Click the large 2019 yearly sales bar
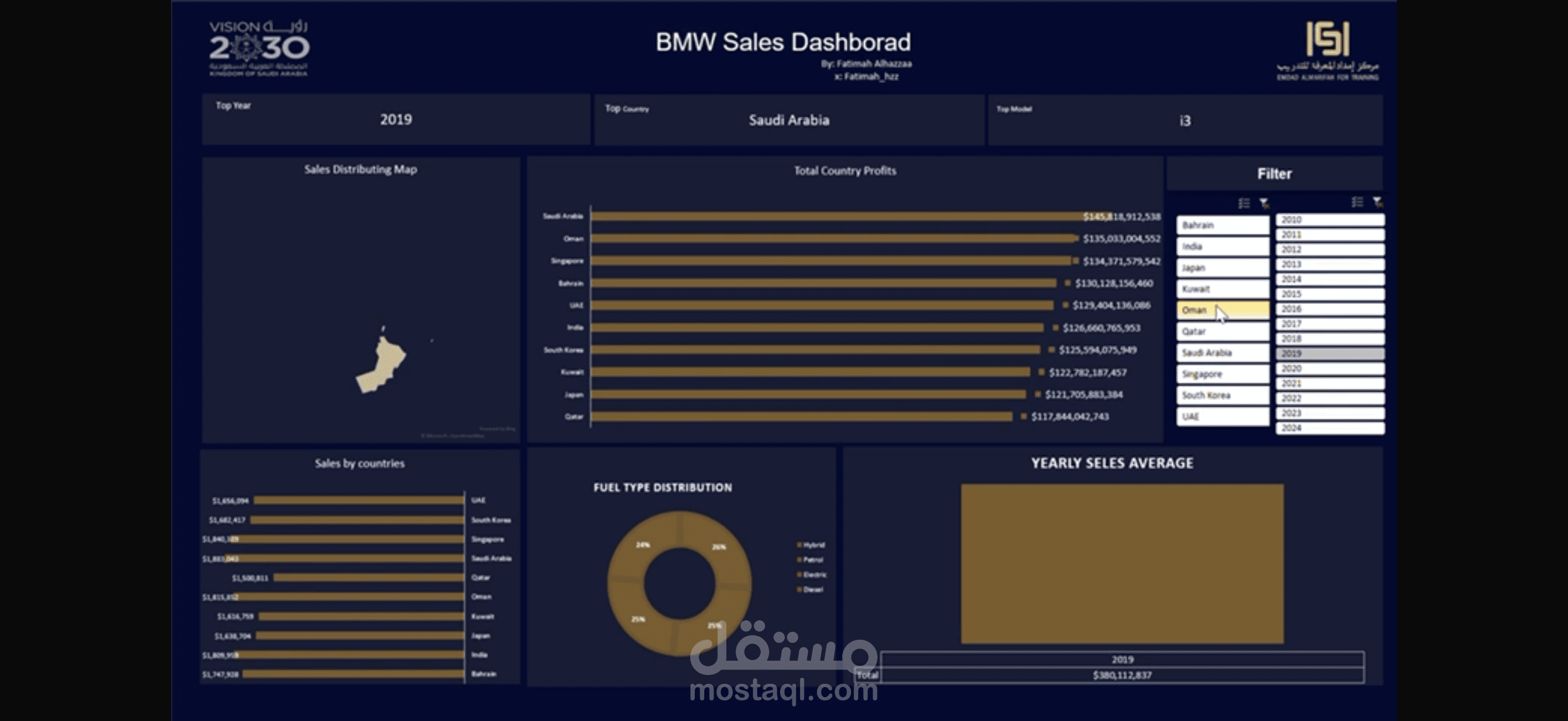 [x=1122, y=563]
